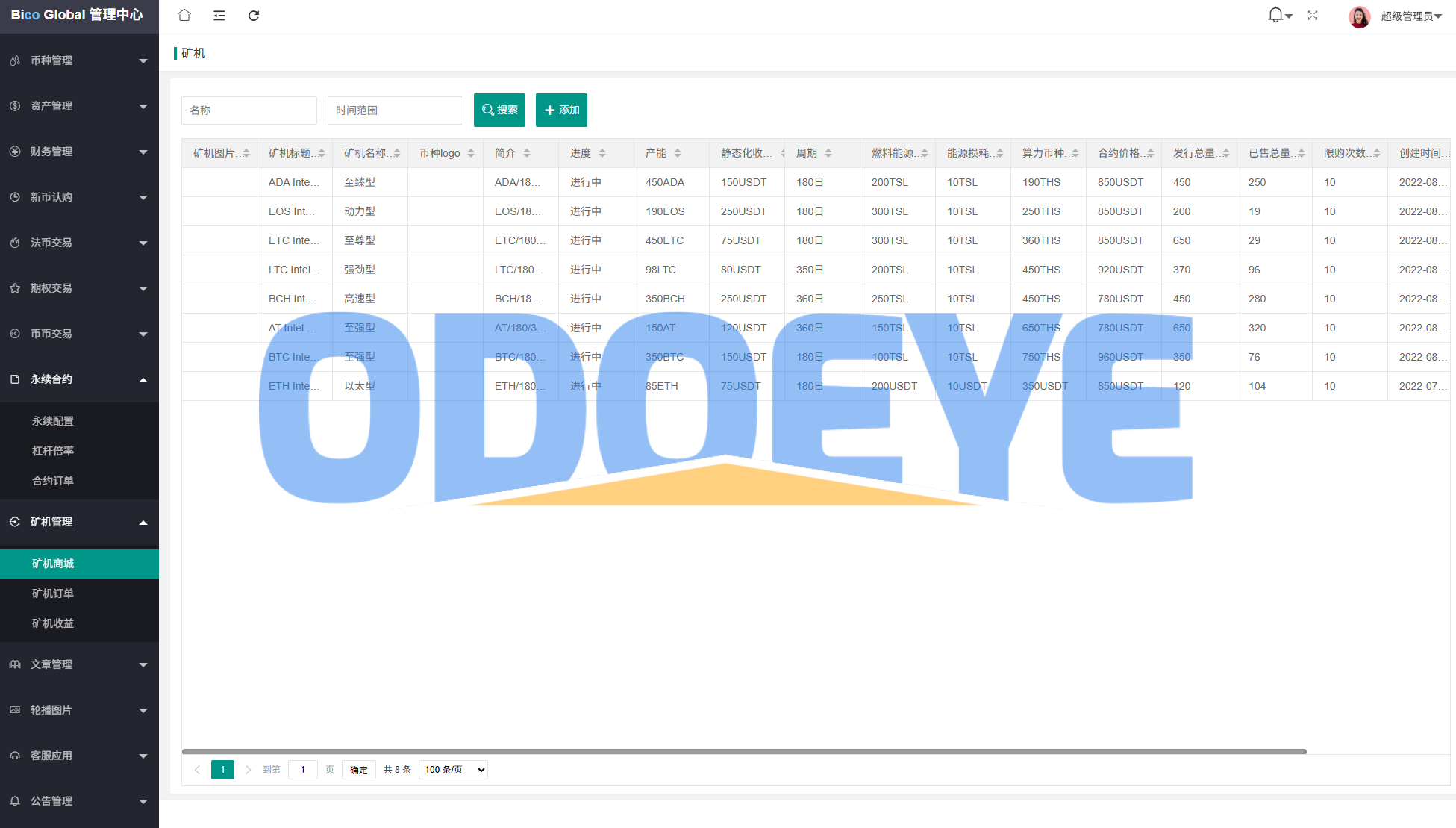Screen dimensions: 1456x828
Task: Click the 搜索 search button
Action: pos(499,110)
